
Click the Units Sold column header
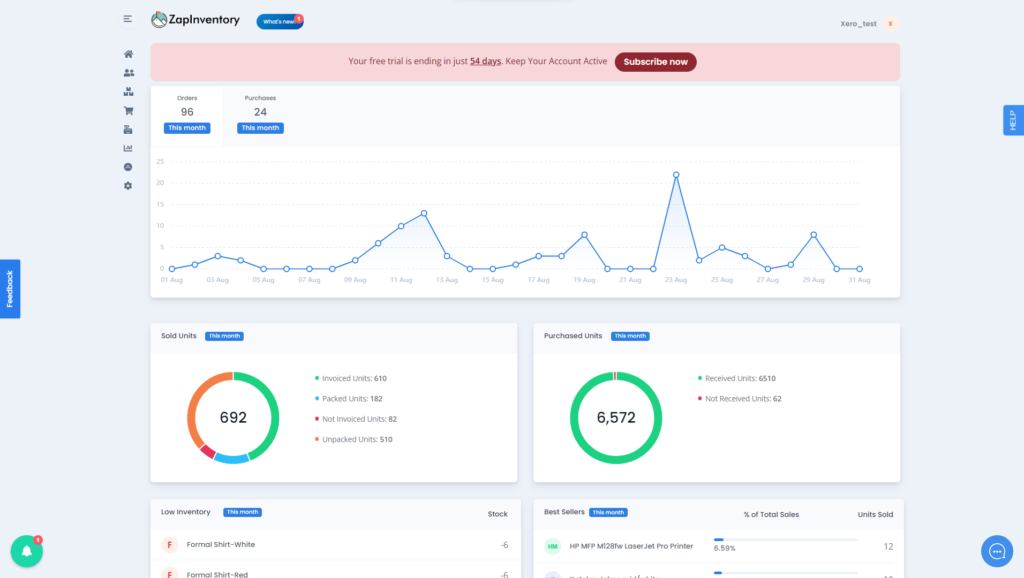click(x=875, y=515)
